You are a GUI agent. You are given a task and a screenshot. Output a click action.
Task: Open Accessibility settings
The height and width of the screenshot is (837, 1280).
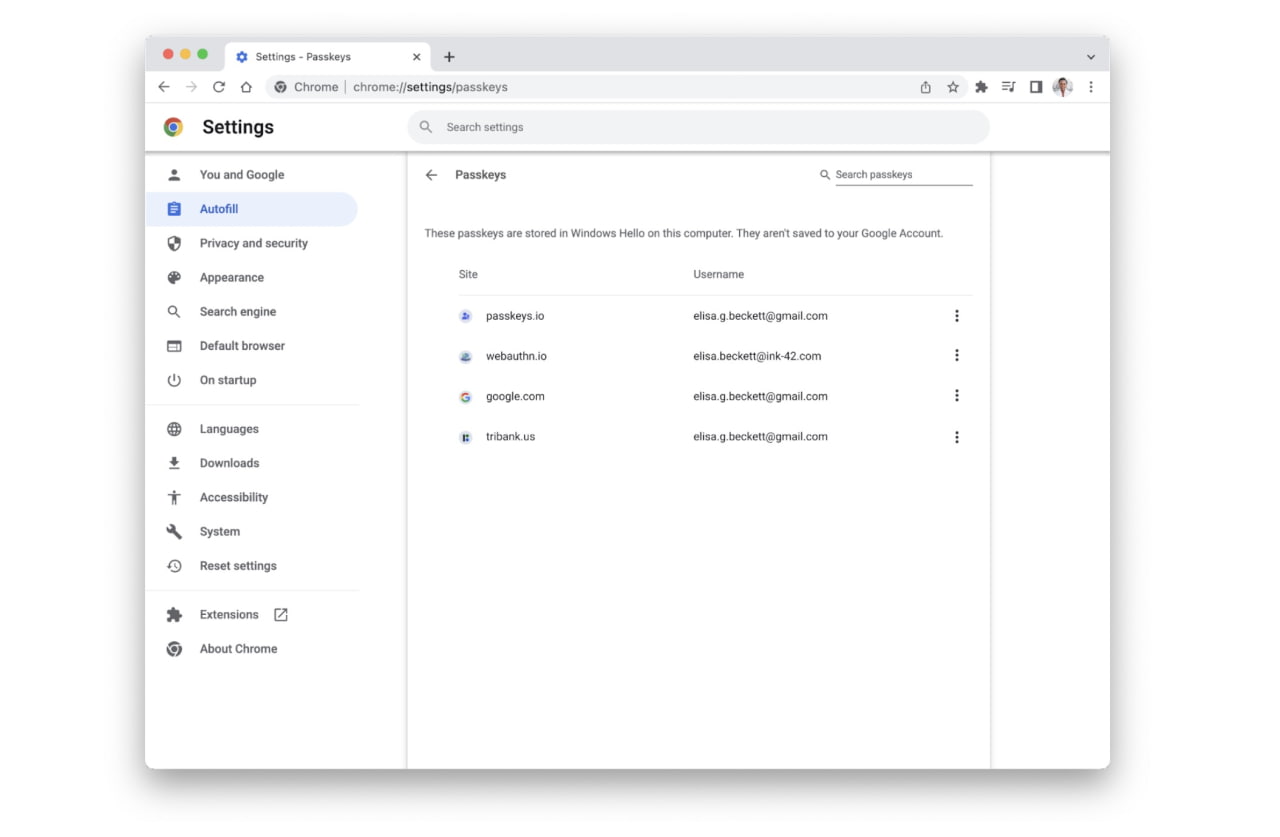pyautogui.click(x=233, y=497)
